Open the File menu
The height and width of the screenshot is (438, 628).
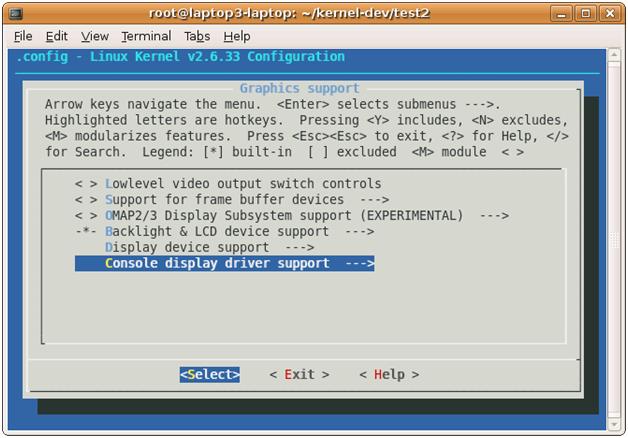tap(23, 36)
